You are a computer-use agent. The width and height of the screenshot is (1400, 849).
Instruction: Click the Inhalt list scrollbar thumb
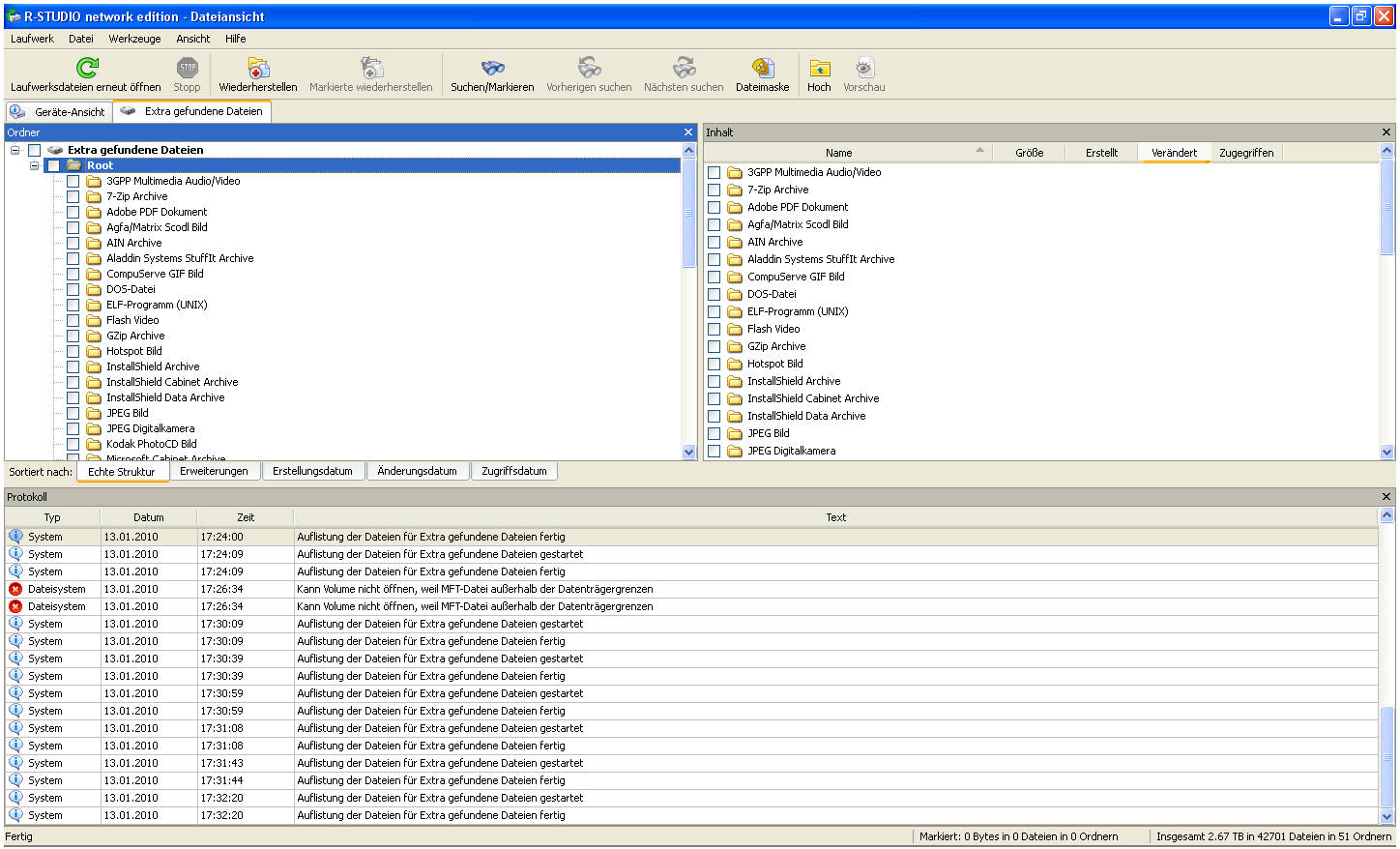point(1386,207)
